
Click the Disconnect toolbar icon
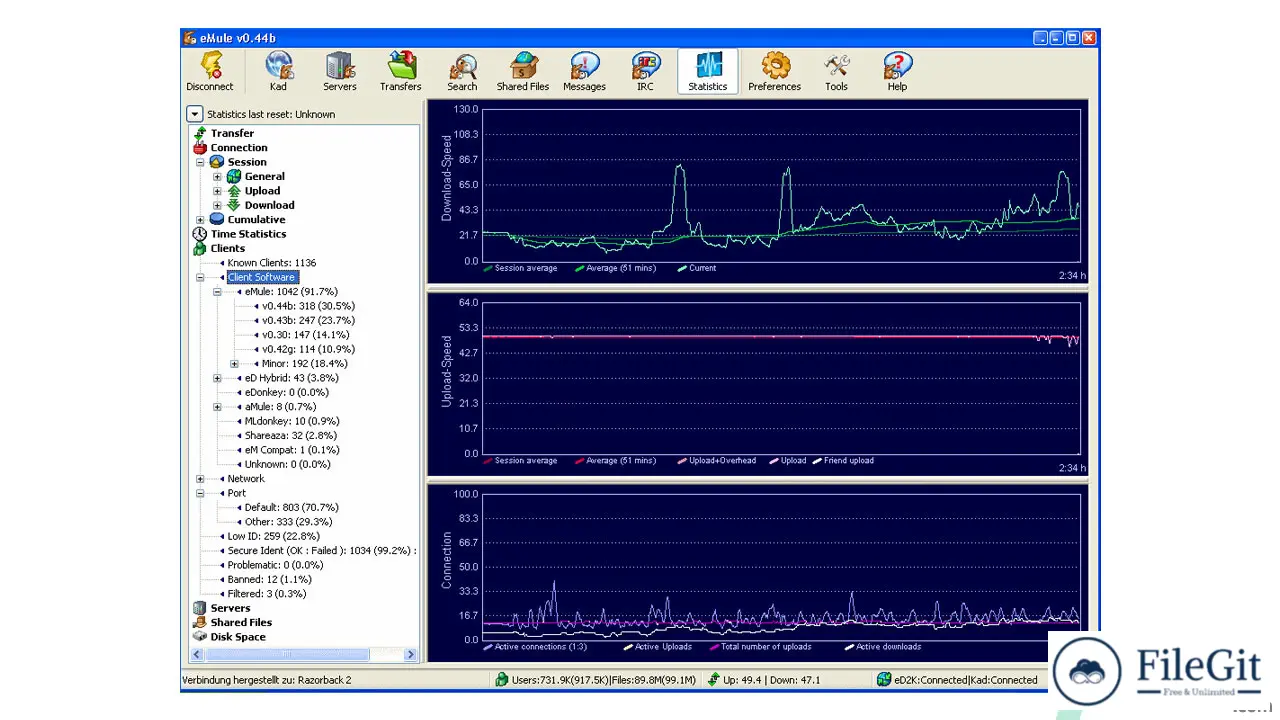coord(210,72)
